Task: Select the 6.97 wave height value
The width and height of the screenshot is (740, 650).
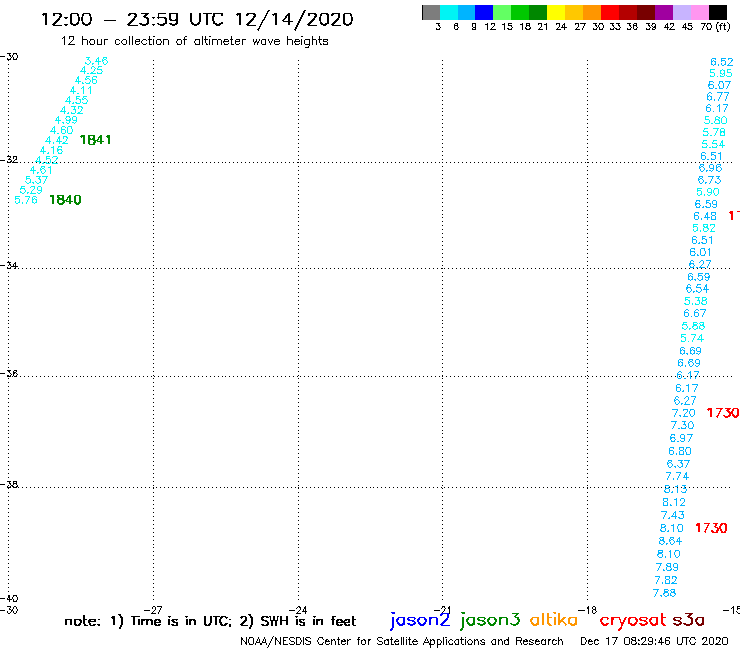Action: [681, 438]
